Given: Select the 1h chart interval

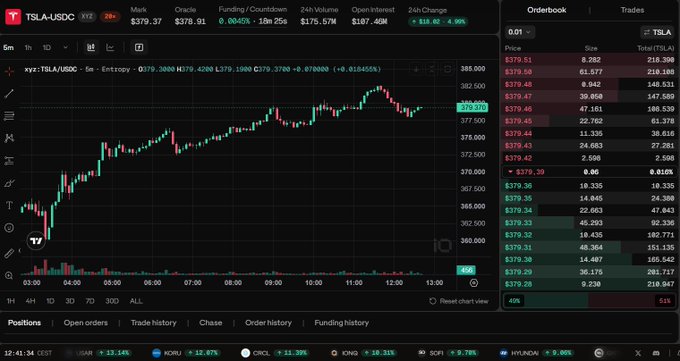Looking at the screenshot, I should tap(28, 48).
